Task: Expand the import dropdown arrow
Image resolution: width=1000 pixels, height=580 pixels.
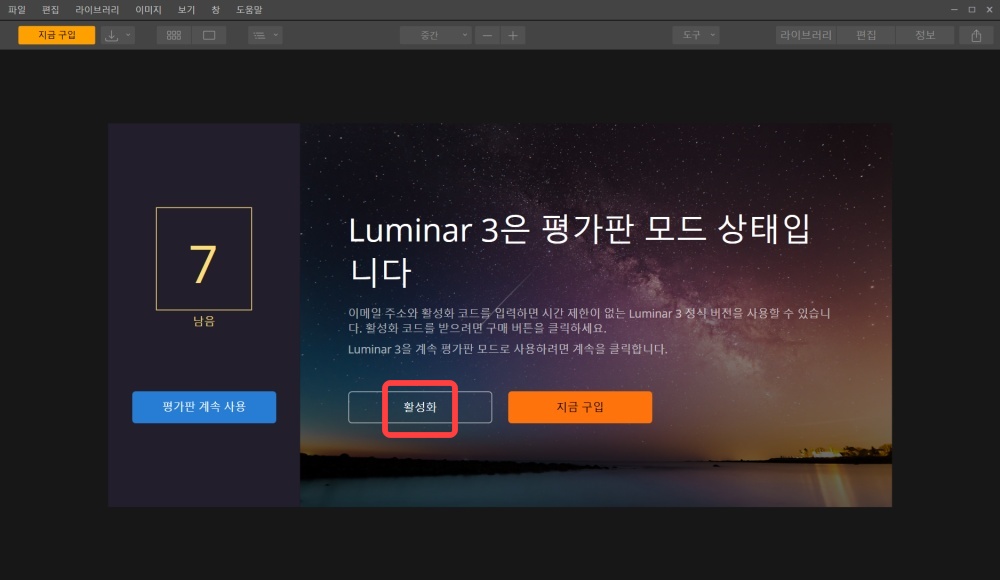Action: (128, 35)
